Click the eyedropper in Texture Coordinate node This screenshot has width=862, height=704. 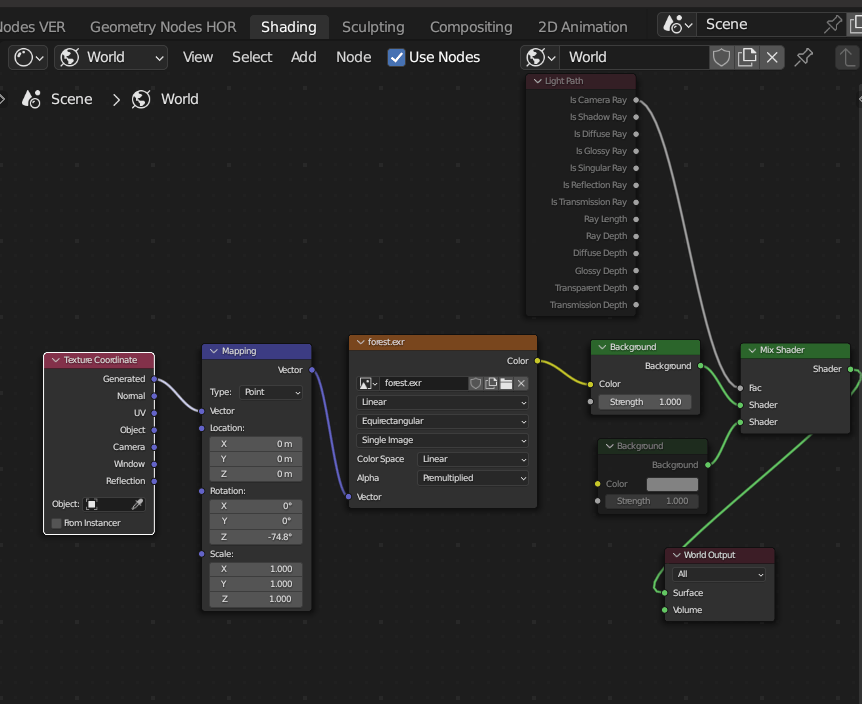[137, 504]
